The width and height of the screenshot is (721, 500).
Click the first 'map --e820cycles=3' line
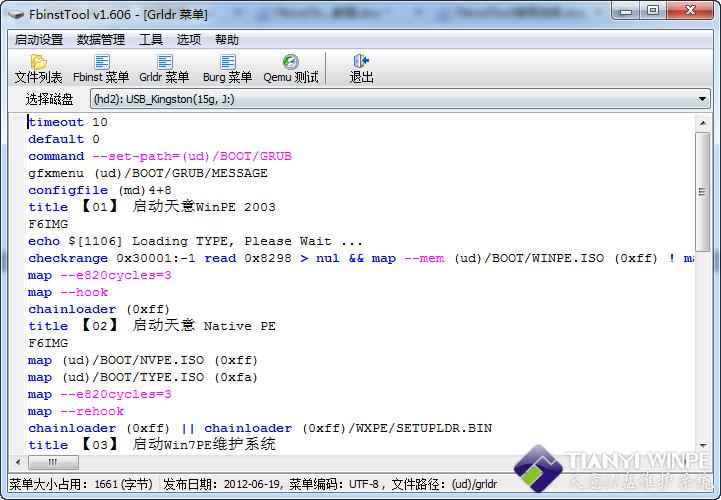tap(100, 275)
